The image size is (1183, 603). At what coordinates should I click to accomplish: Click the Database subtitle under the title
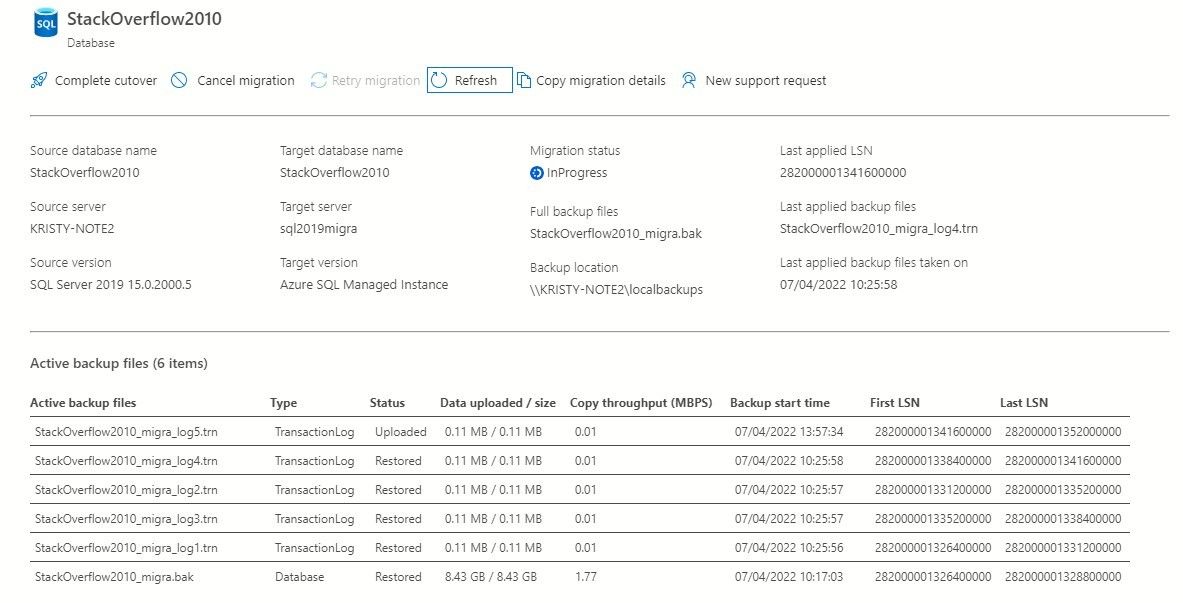coord(91,43)
